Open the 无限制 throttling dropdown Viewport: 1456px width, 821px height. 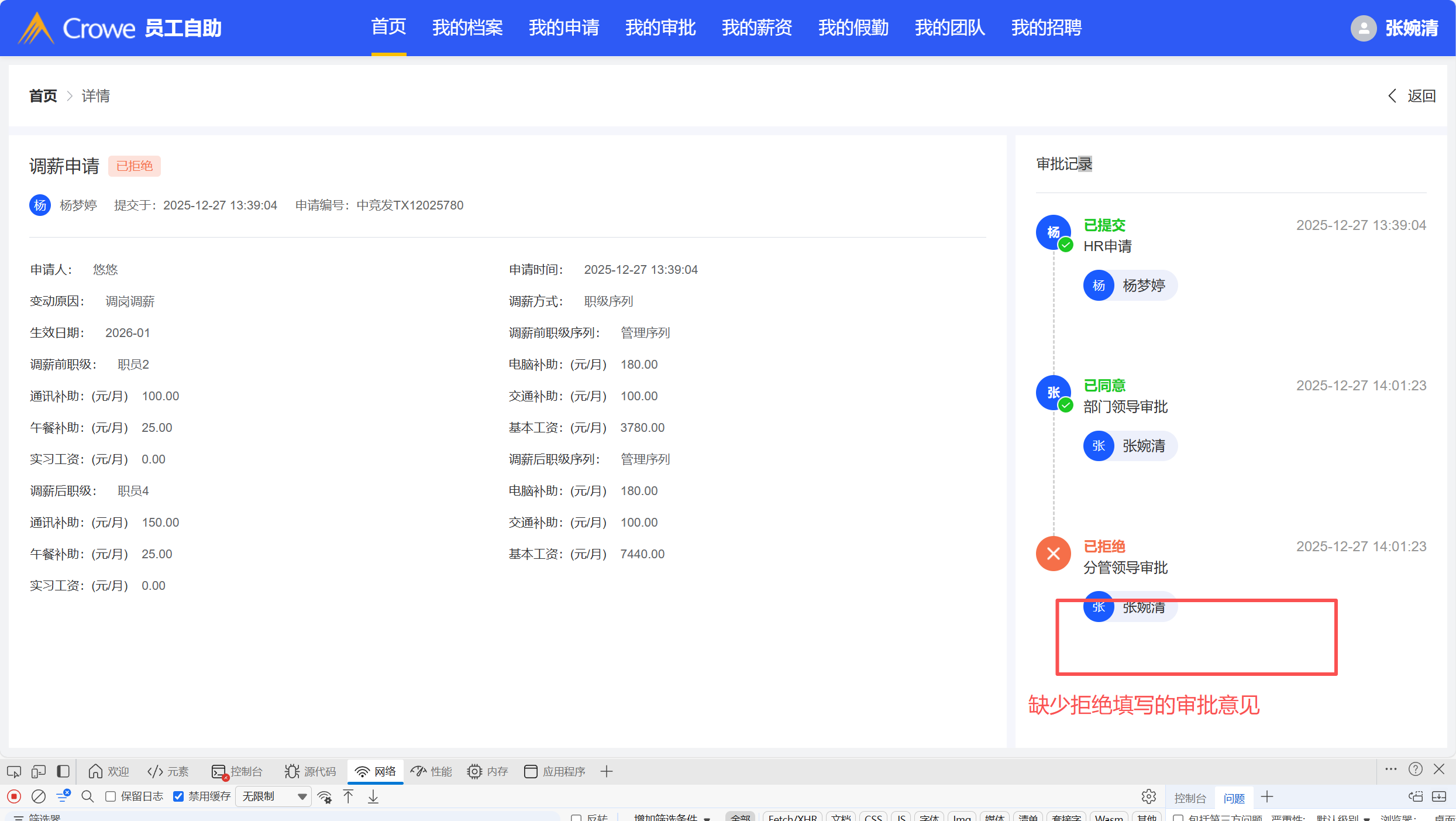point(273,796)
